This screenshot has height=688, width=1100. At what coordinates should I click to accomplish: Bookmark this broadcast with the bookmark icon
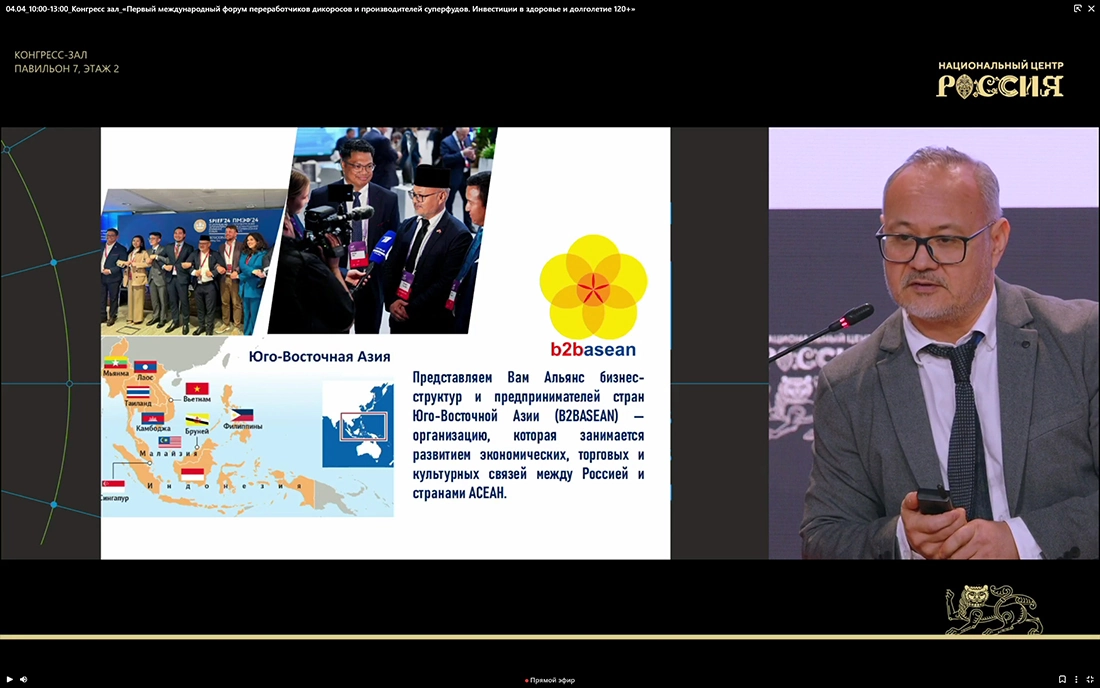1062,679
